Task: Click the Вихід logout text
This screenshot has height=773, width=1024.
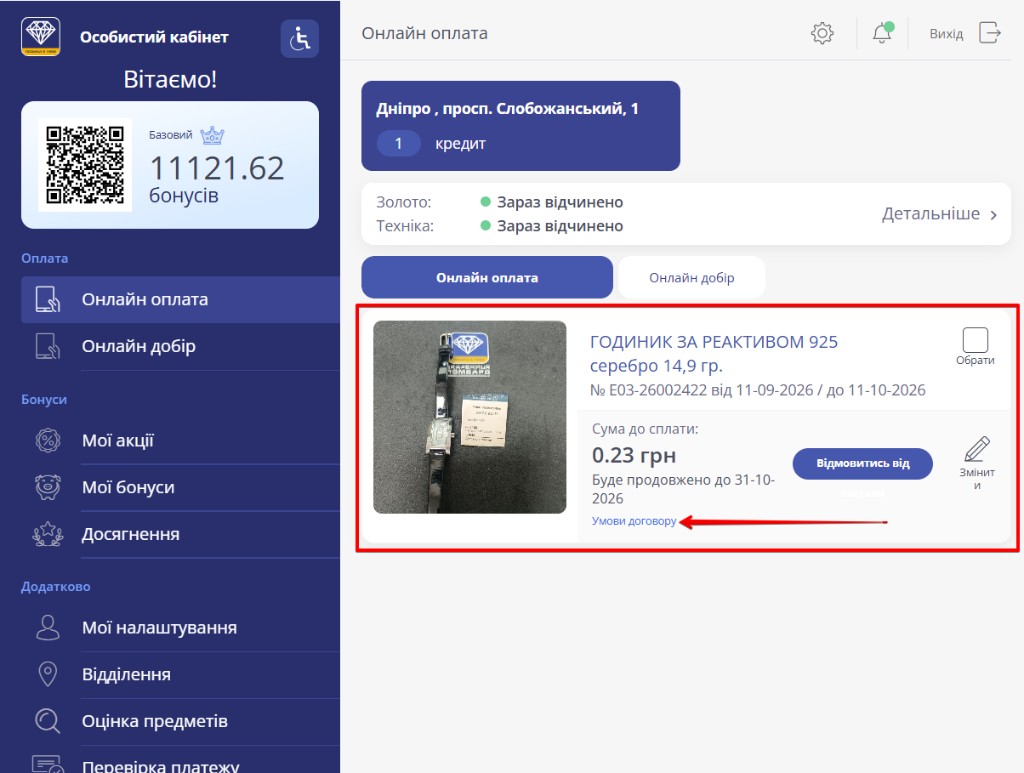Action: 946,33
